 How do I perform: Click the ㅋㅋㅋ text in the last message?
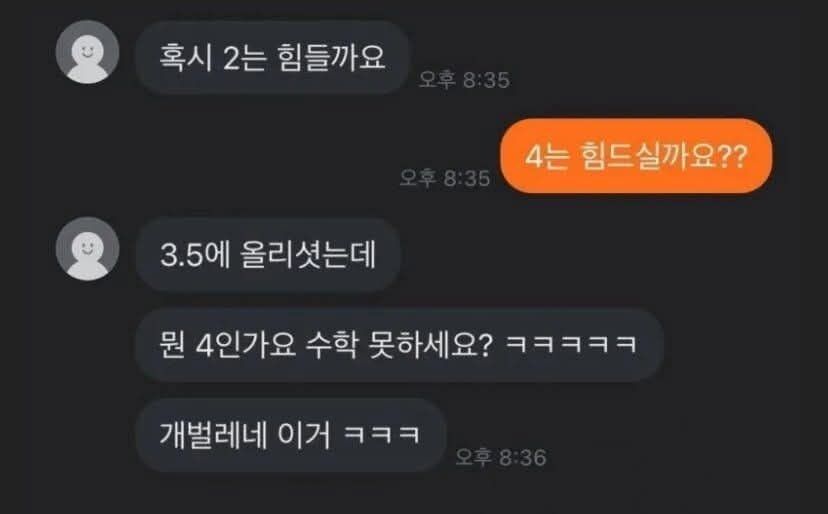(x=382, y=435)
